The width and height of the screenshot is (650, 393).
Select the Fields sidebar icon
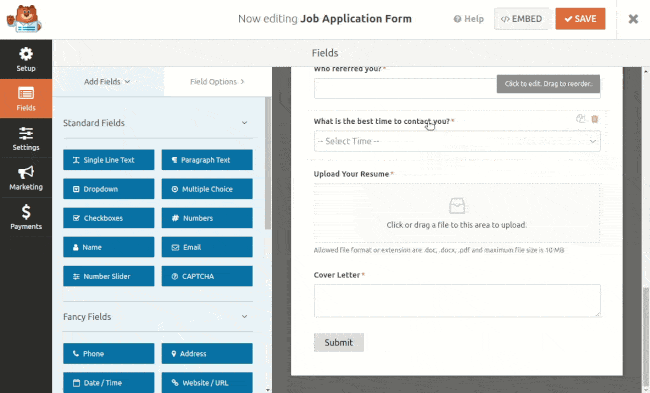26,94
